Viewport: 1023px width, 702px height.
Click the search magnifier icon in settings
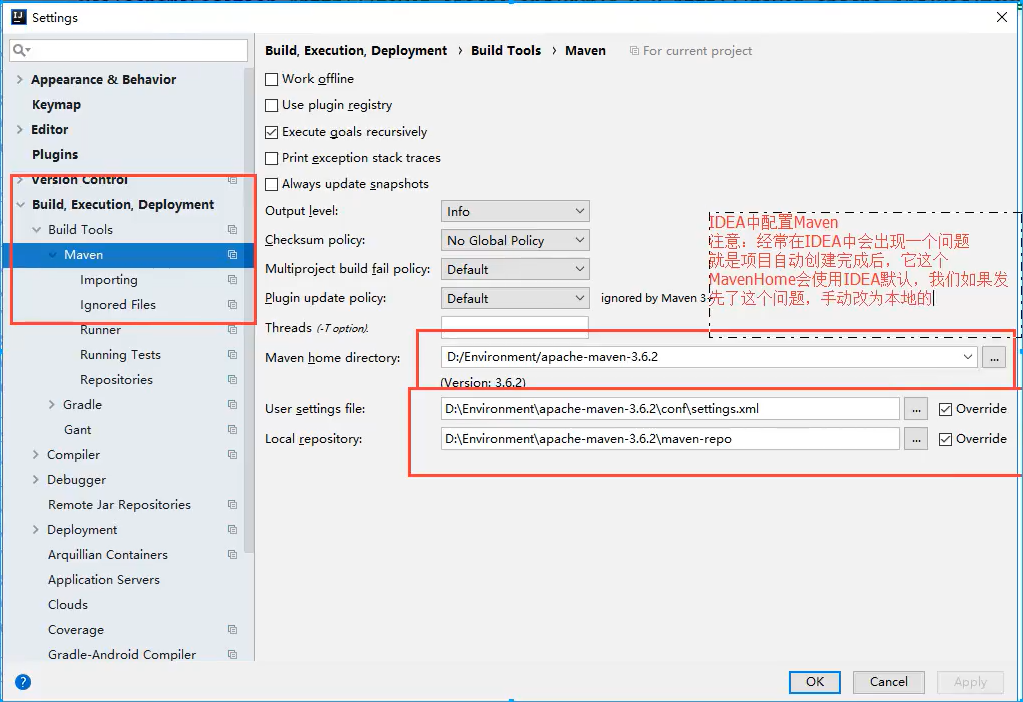coord(20,50)
